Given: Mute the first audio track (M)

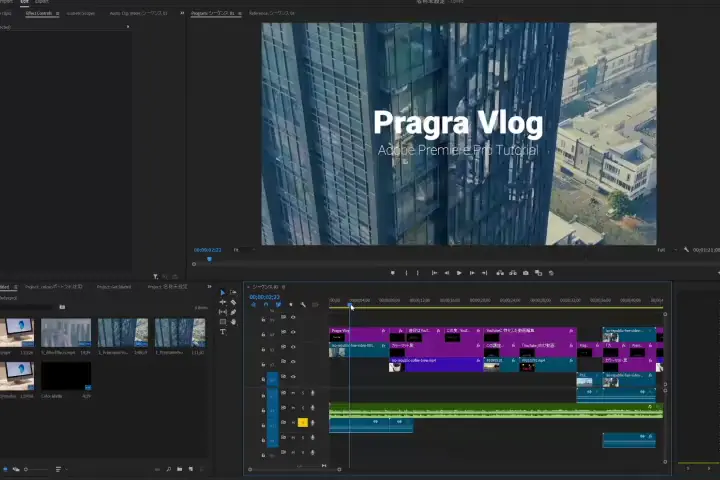Looking at the screenshot, I should [x=293, y=393].
